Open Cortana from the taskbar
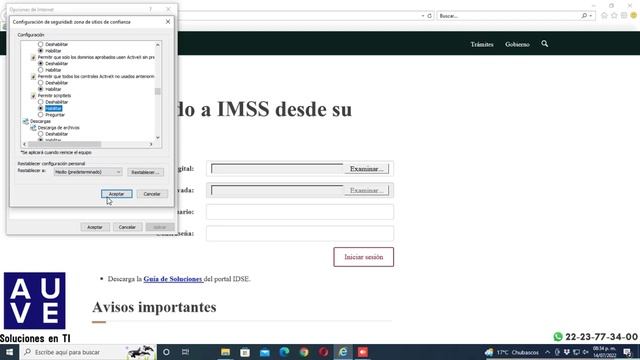 coord(166,352)
